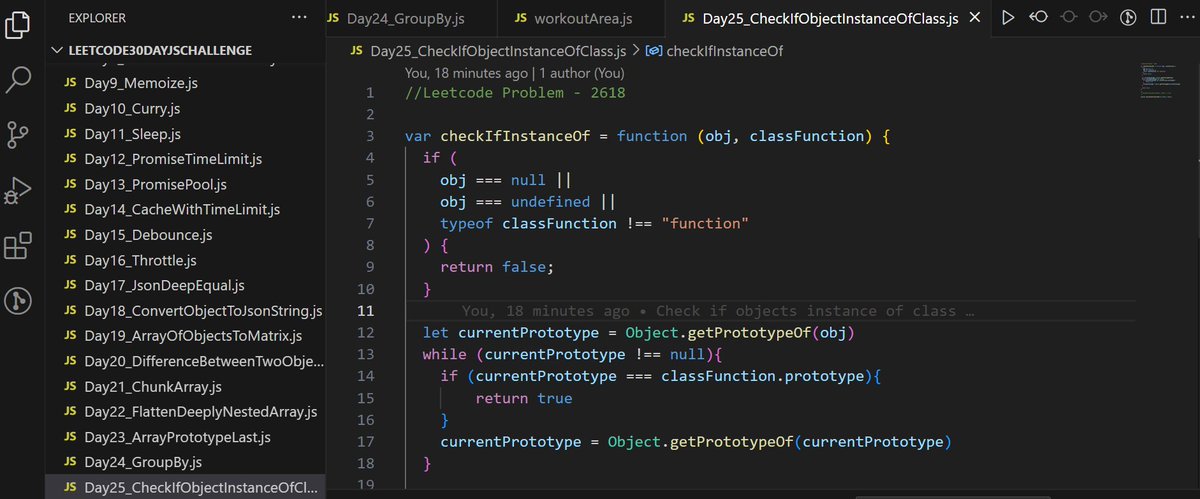1200x499 pixels.
Task: Open the Run and Debug view
Action: [19, 189]
